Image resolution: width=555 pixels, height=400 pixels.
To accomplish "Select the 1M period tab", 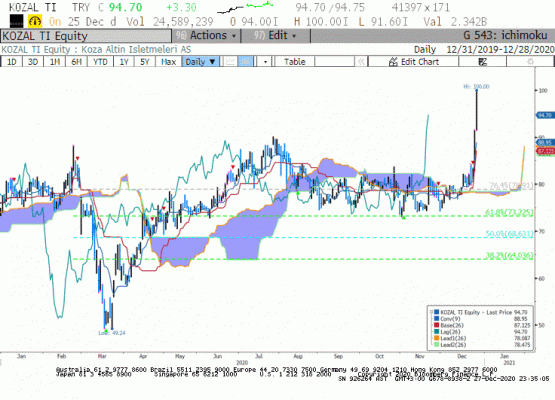I will pyautogui.click(x=55, y=62).
